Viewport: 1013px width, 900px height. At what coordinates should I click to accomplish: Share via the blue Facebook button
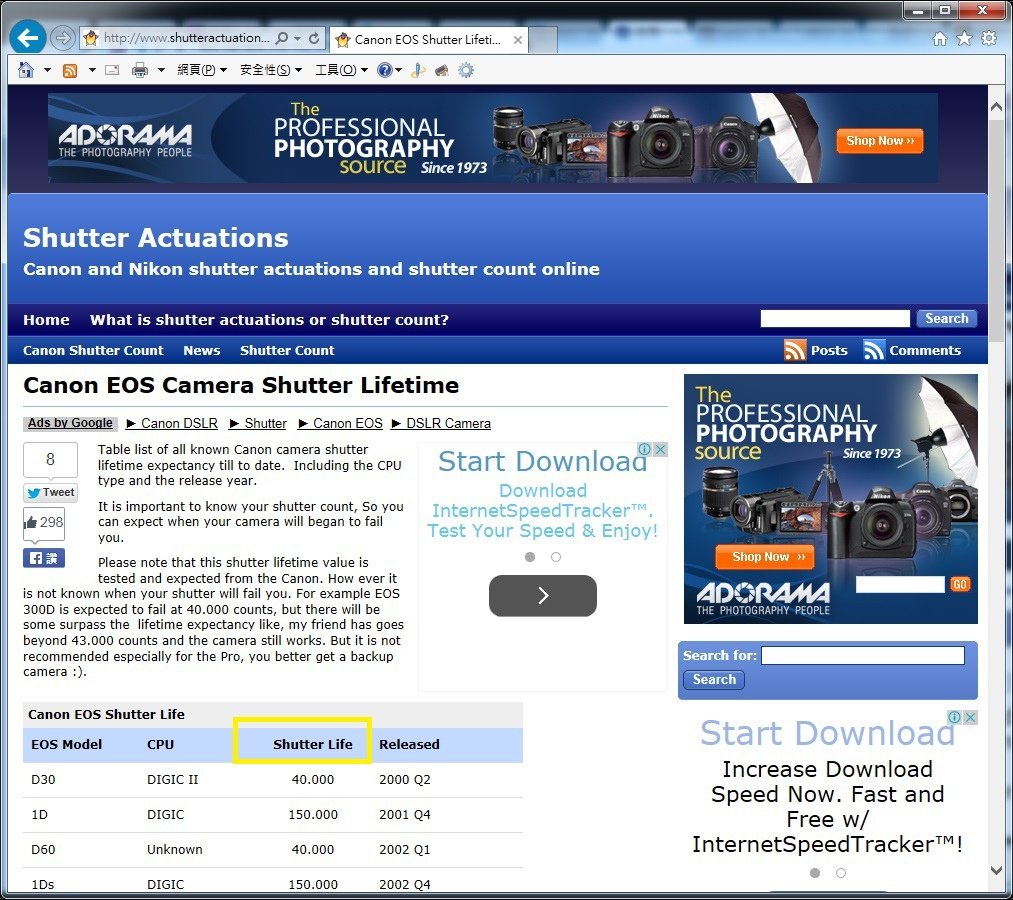pyautogui.click(x=44, y=558)
